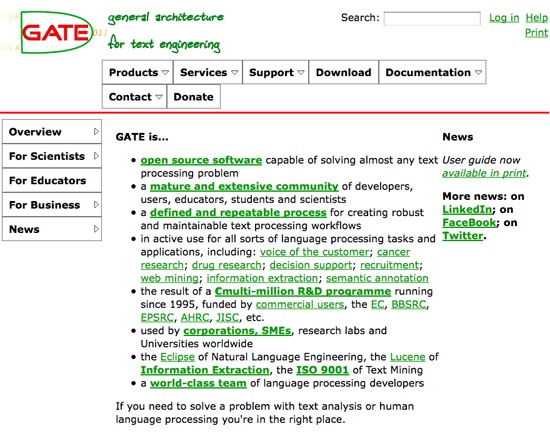Screen dimensions: 550x440
Task: Expand the Contact dropdown arrow
Action: 159,97
